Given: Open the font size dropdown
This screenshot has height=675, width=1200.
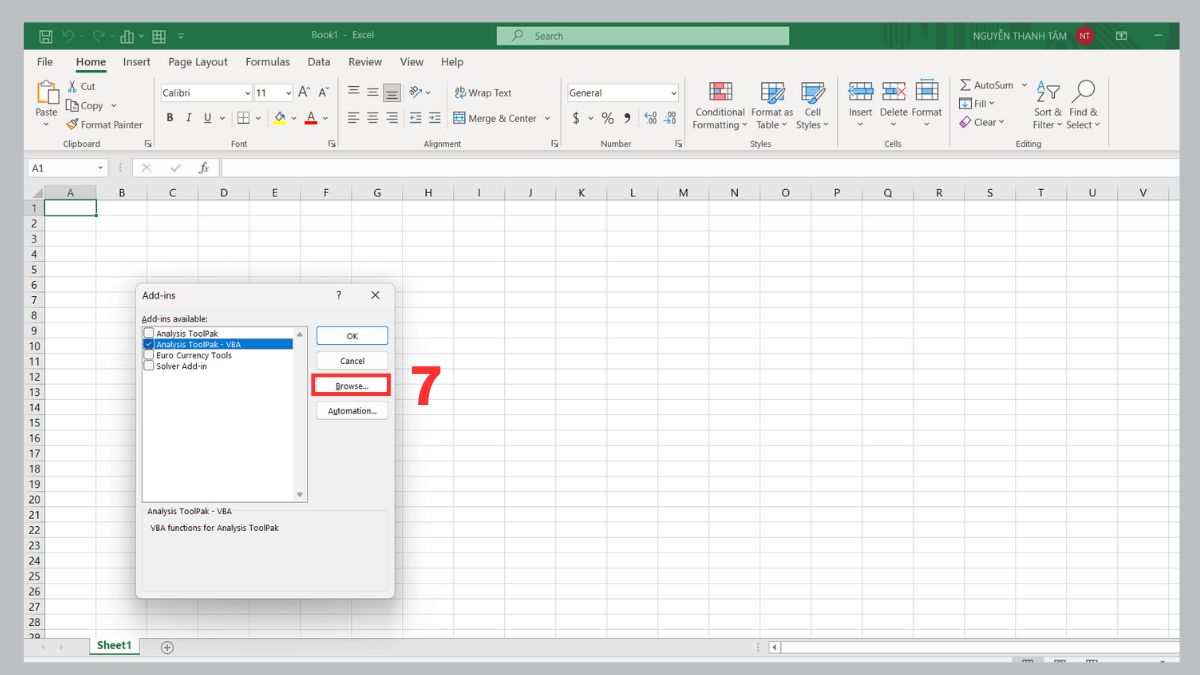Looking at the screenshot, I should click(288, 93).
